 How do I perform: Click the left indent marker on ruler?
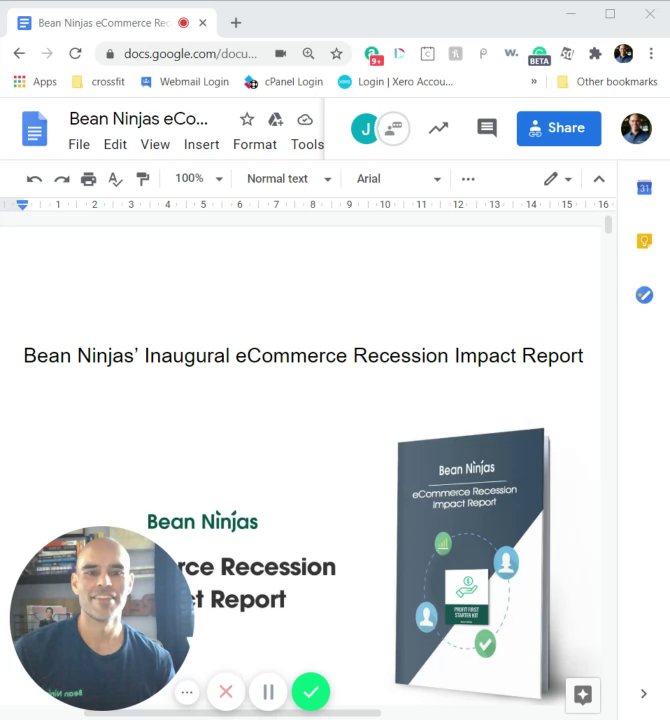(22, 205)
